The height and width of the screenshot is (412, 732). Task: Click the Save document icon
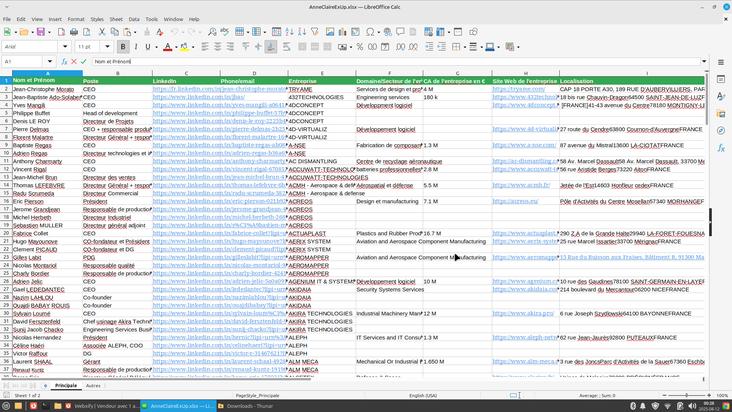pyautogui.click(x=41, y=32)
